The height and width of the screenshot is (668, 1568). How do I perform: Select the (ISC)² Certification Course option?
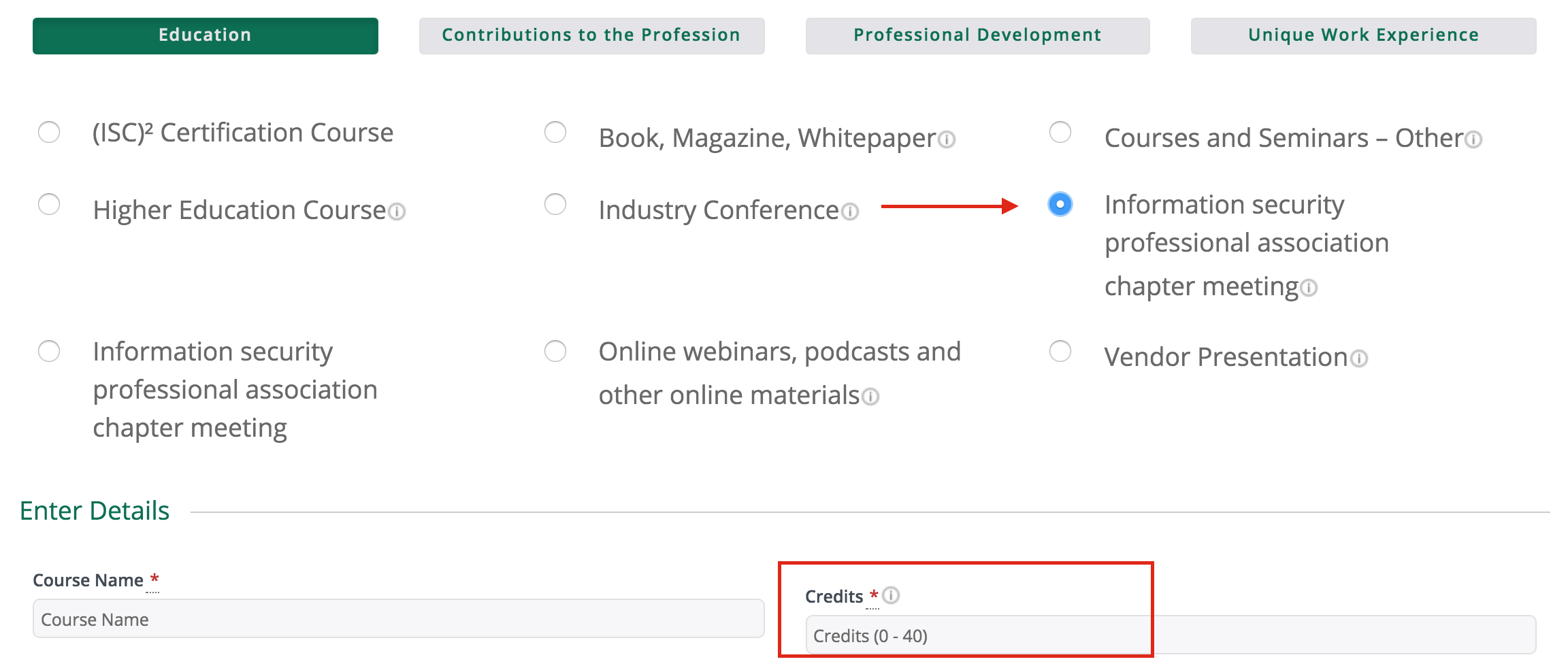point(48,133)
